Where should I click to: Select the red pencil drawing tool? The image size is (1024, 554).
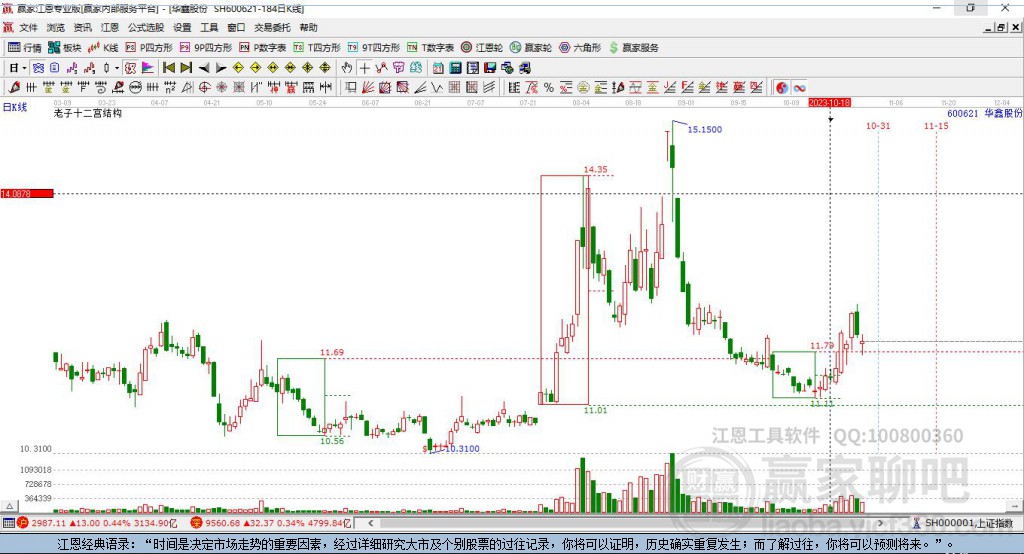click(14, 88)
